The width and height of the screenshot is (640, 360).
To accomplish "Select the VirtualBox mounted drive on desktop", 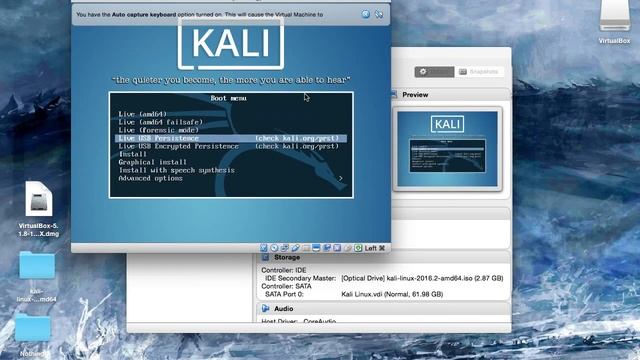I will pos(614,22).
